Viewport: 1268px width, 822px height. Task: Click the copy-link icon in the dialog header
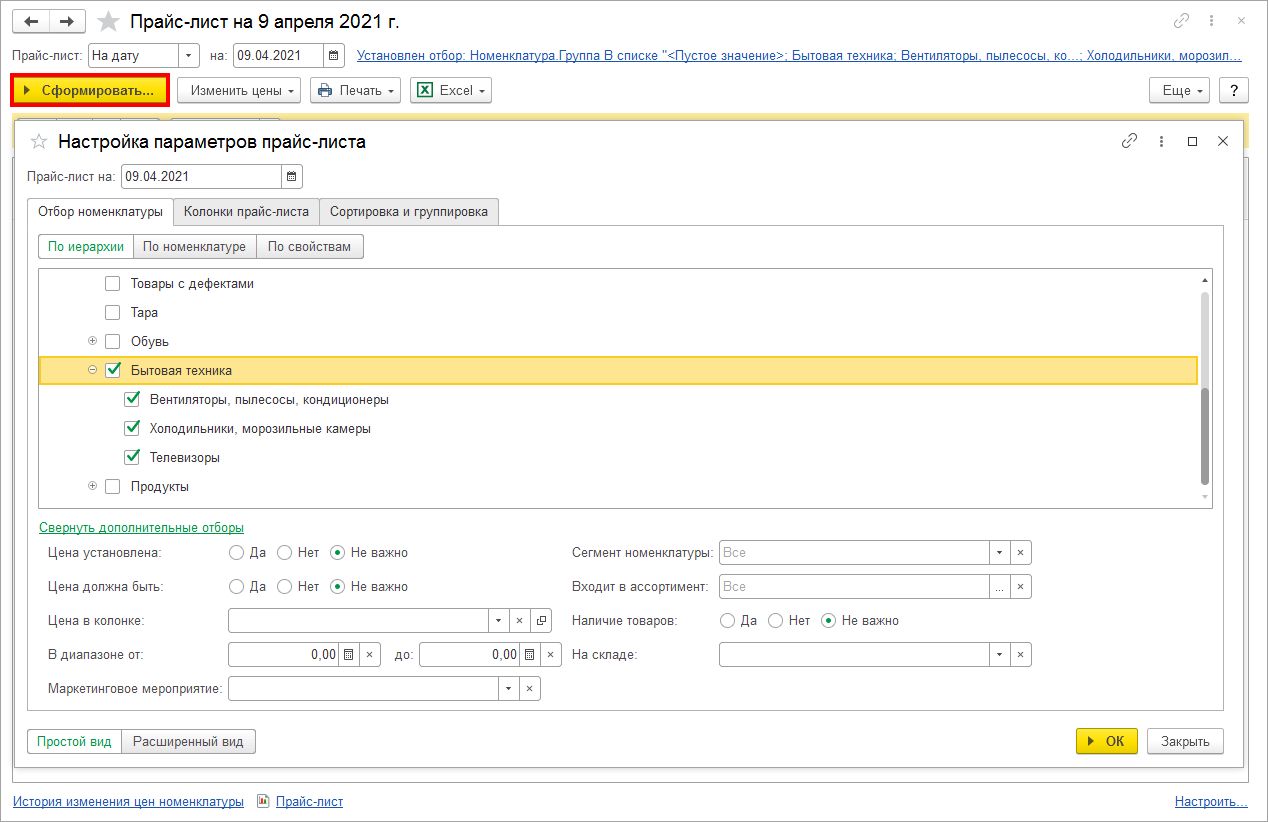1129,142
